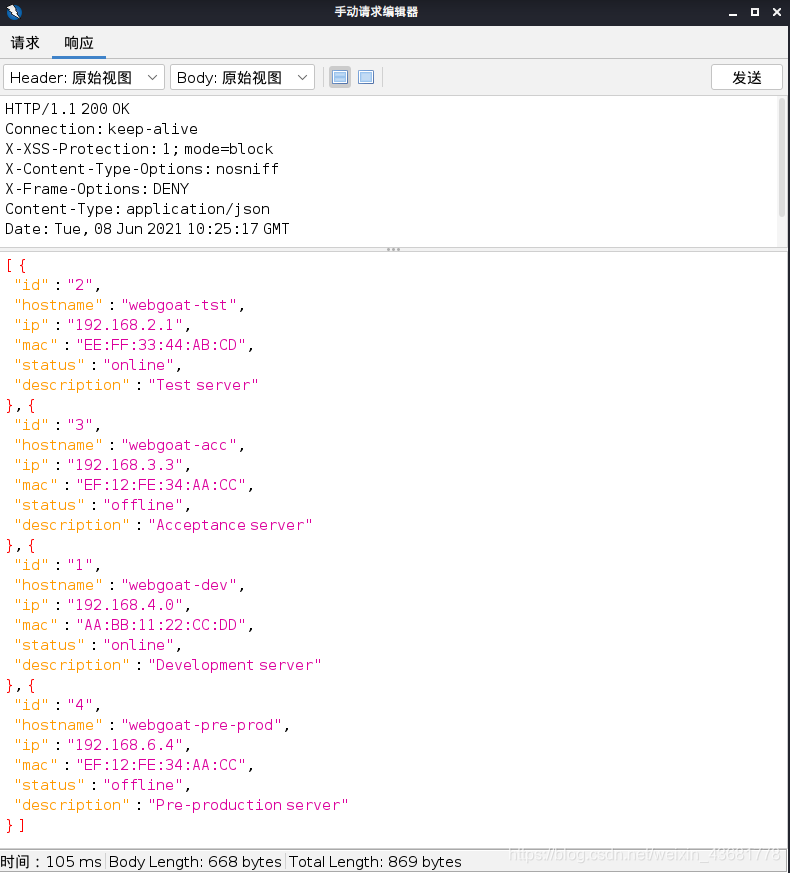Click the 发送 send button
Screen dimensions: 790x873
pyautogui.click(x=747, y=77)
